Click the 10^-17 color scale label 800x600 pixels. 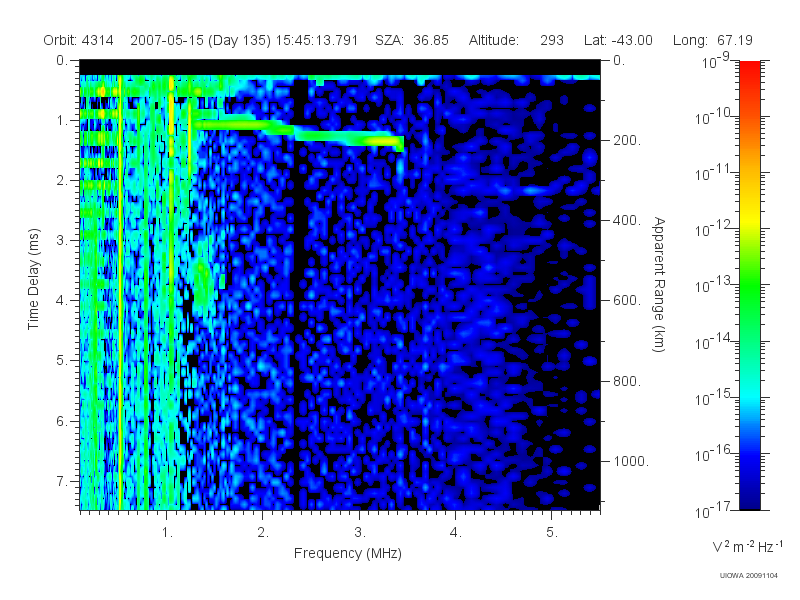713,510
